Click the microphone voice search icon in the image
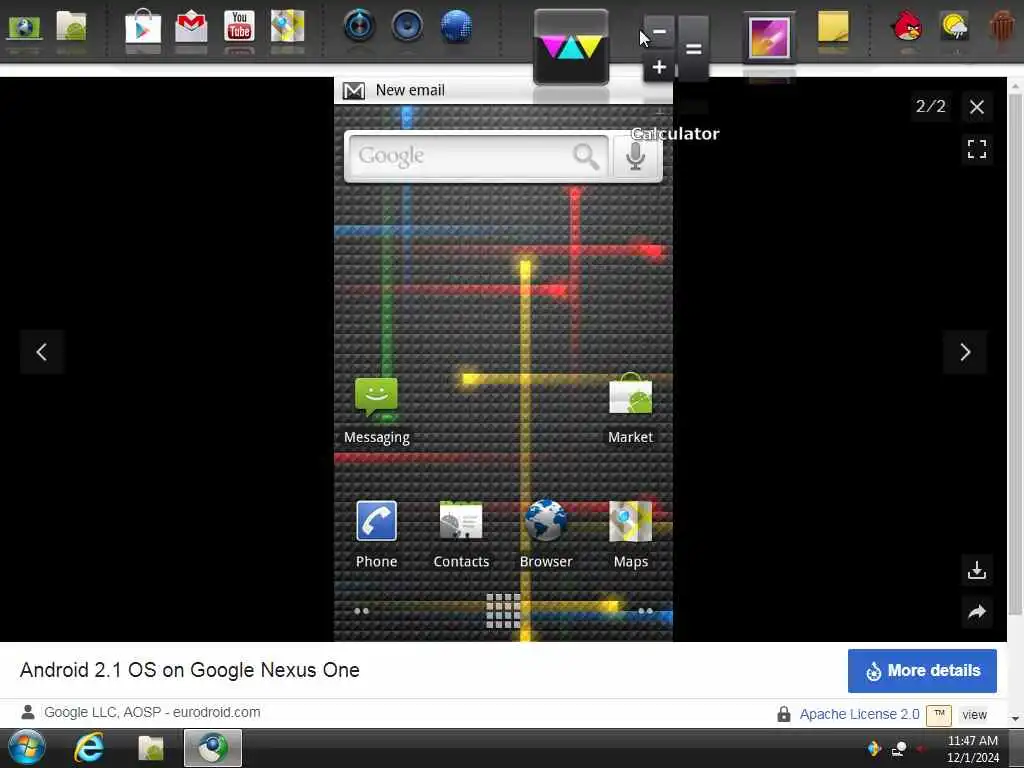Viewport: 1024px width, 768px height. (636, 156)
